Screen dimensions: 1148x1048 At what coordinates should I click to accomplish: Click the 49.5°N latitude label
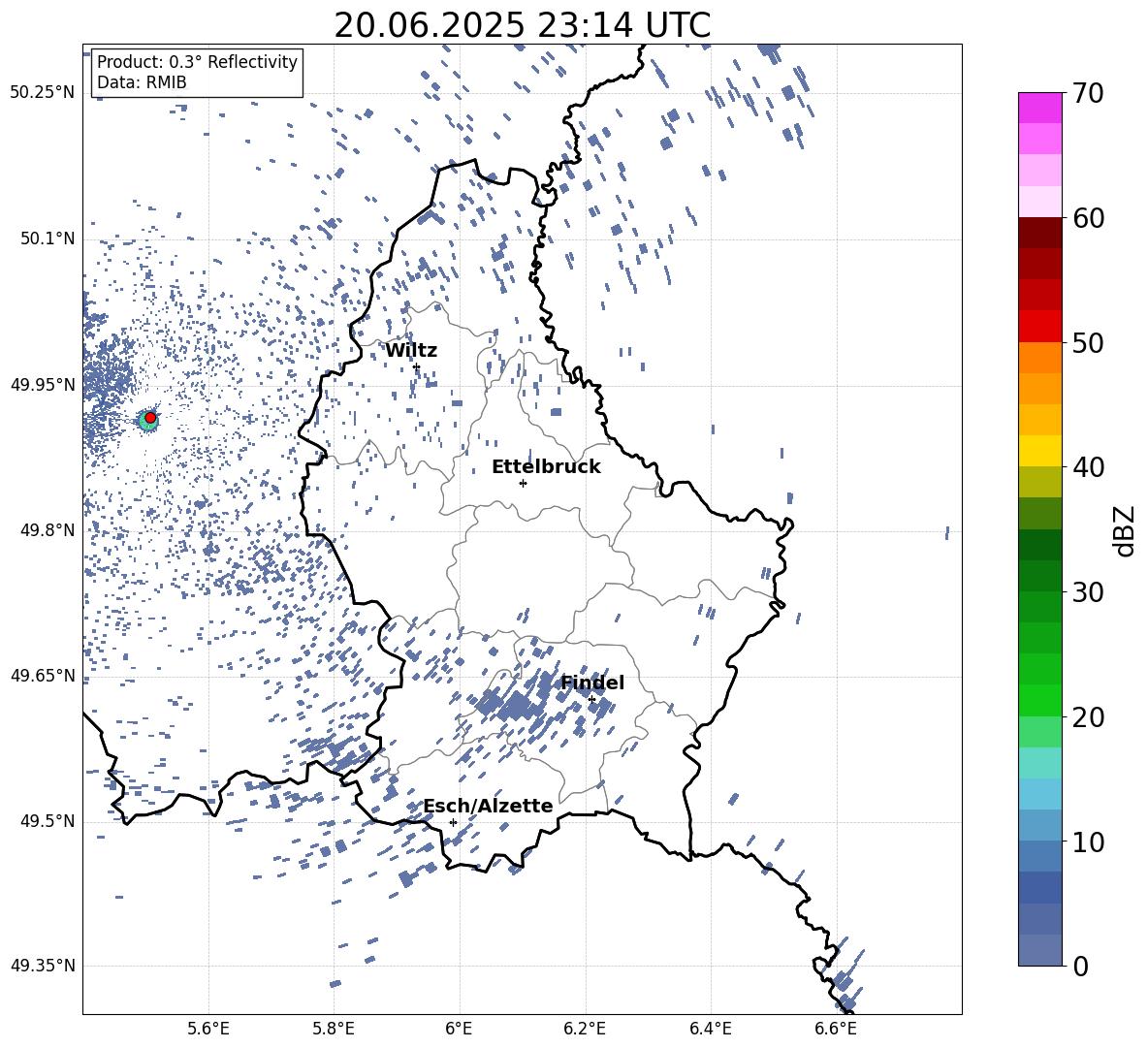click(x=47, y=821)
